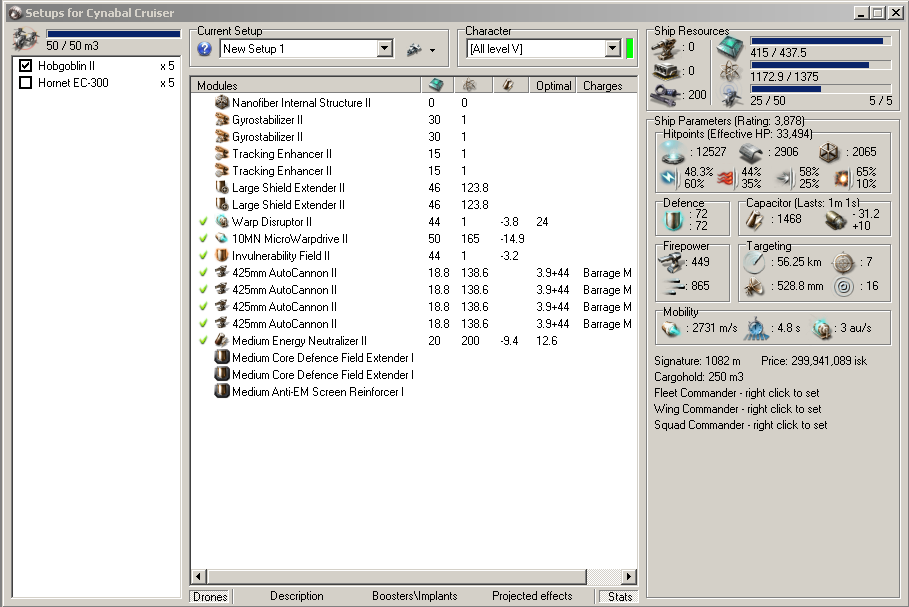This screenshot has height=607, width=909.
Task: Toggle the Stats panel button
Action: tap(619, 597)
